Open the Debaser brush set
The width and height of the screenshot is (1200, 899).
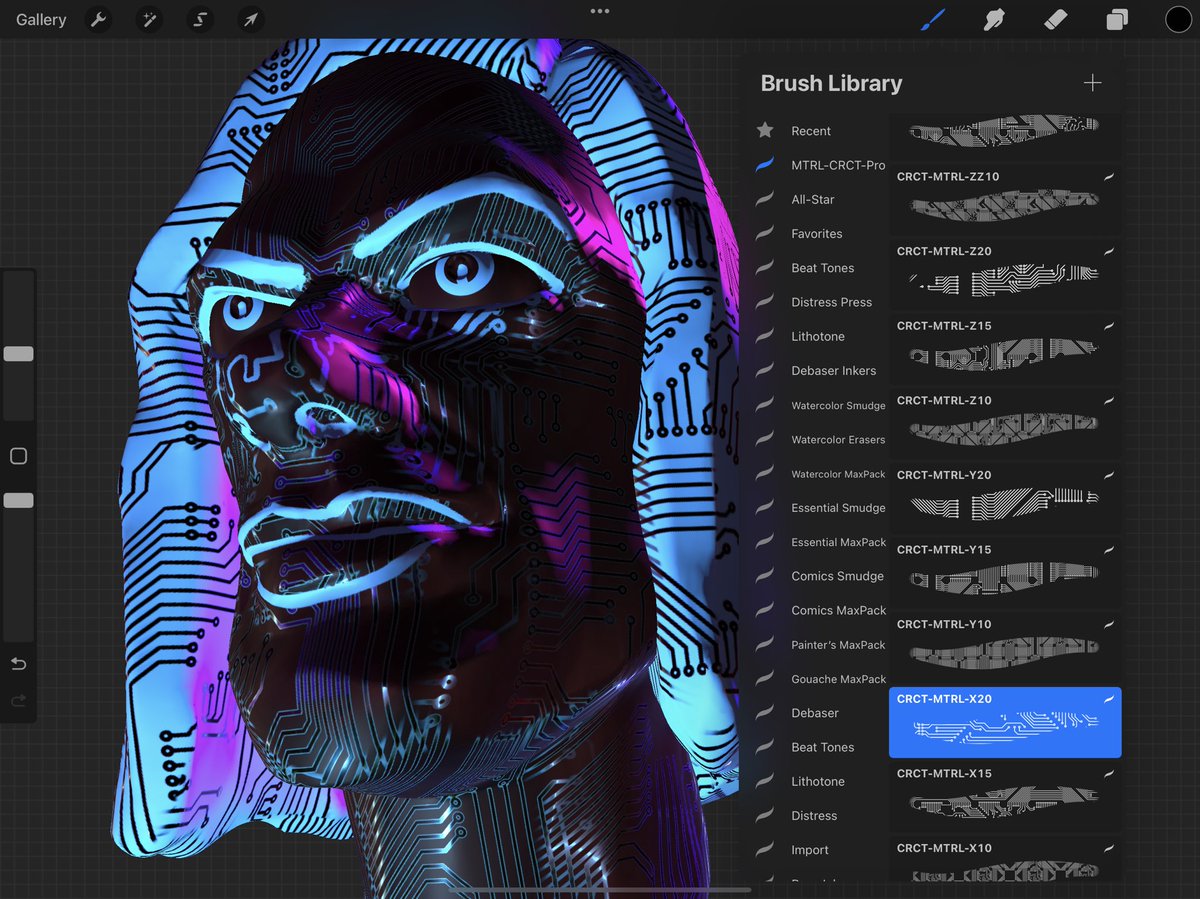tap(815, 713)
